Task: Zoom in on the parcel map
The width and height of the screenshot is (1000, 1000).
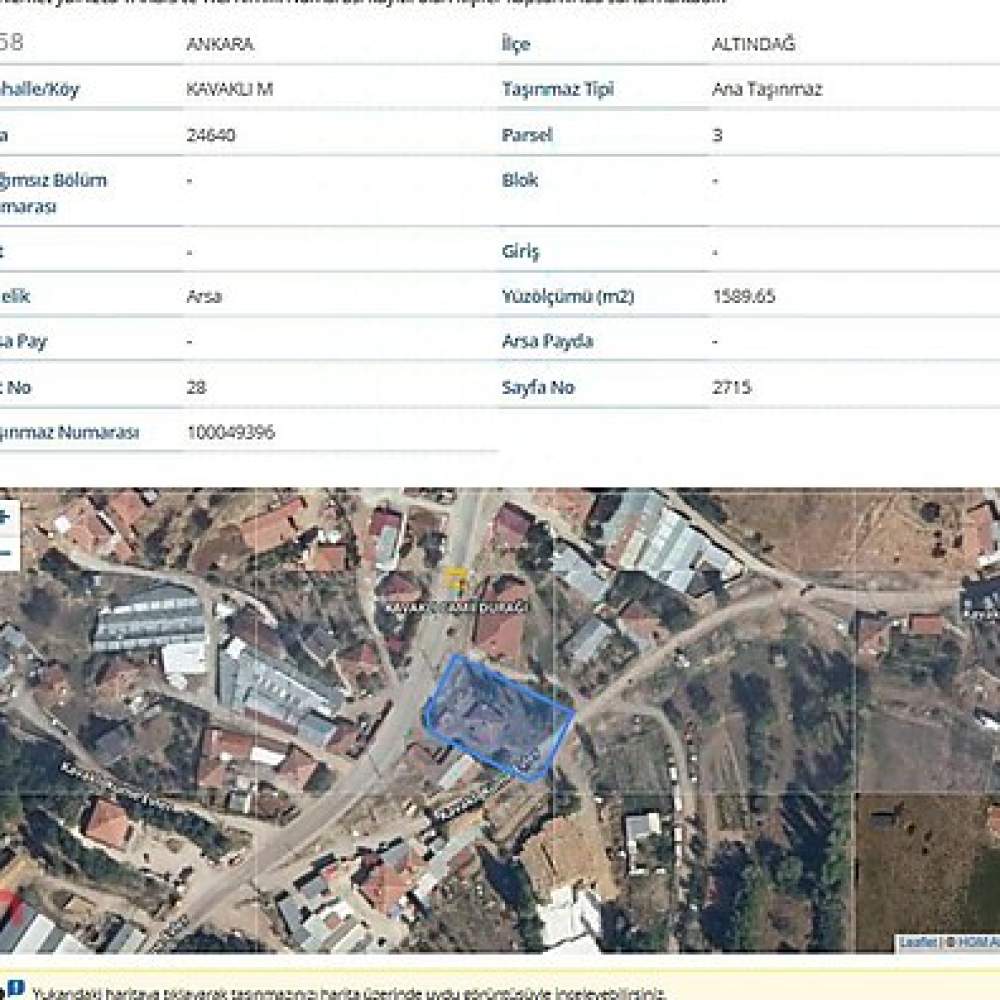Action: point(5,517)
